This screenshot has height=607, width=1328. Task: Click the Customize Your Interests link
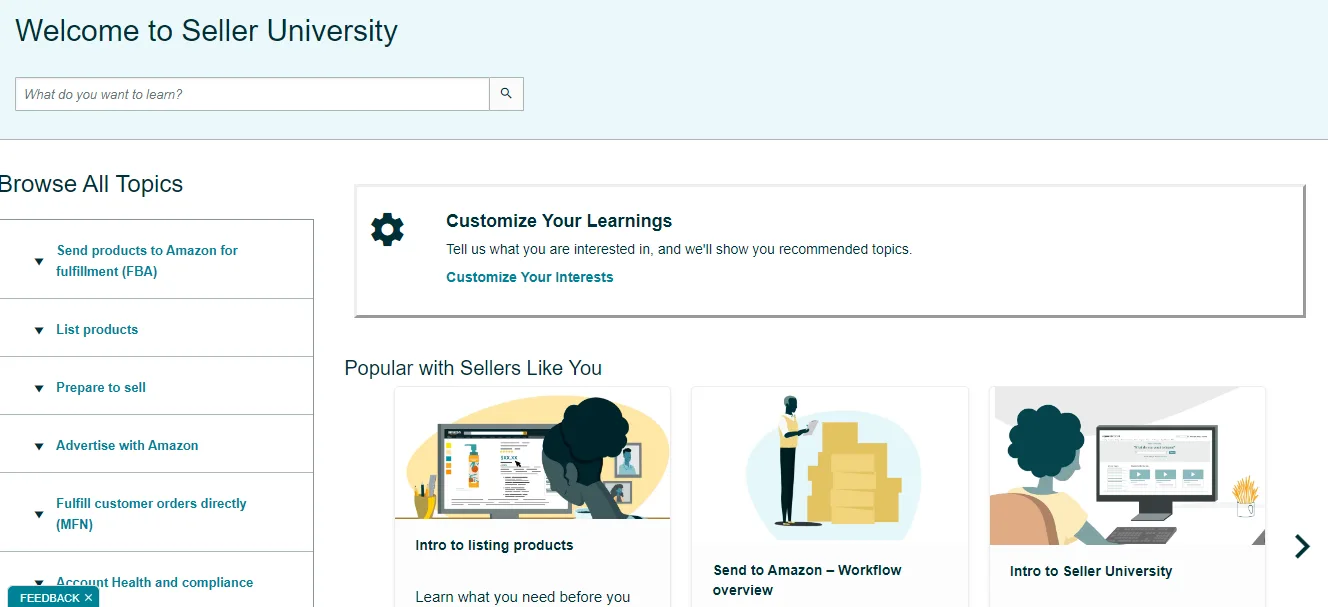point(530,277)
